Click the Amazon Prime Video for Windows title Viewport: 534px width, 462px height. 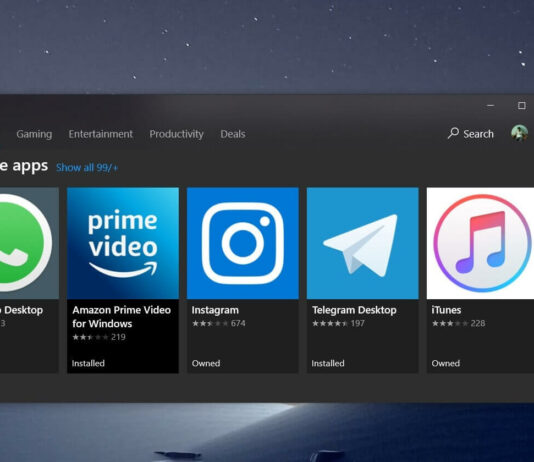point(122,317)
